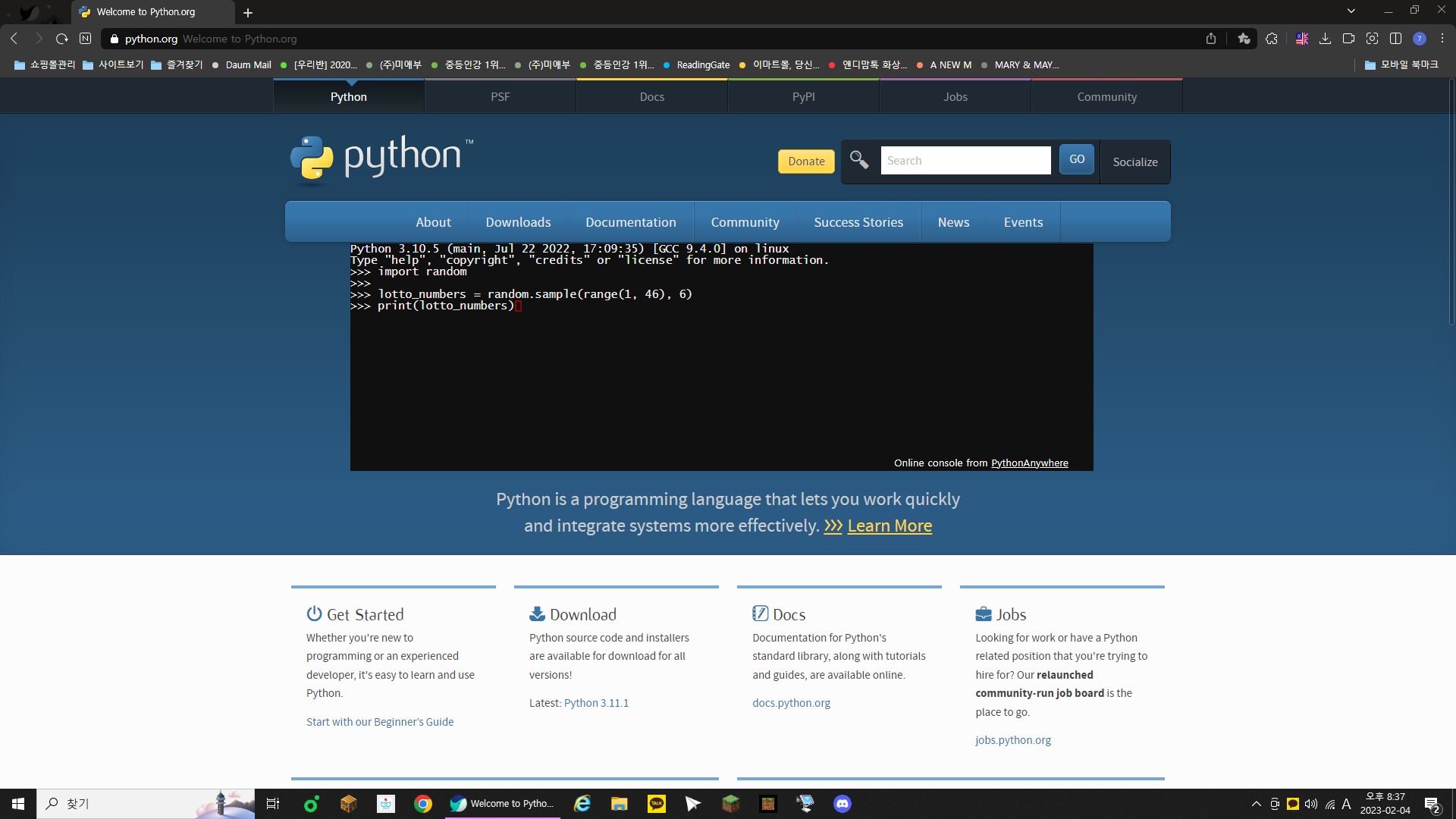Open KakaoTalk from the taskbar
This screenshot has width=1456, height=819.
tap(657, 804)
